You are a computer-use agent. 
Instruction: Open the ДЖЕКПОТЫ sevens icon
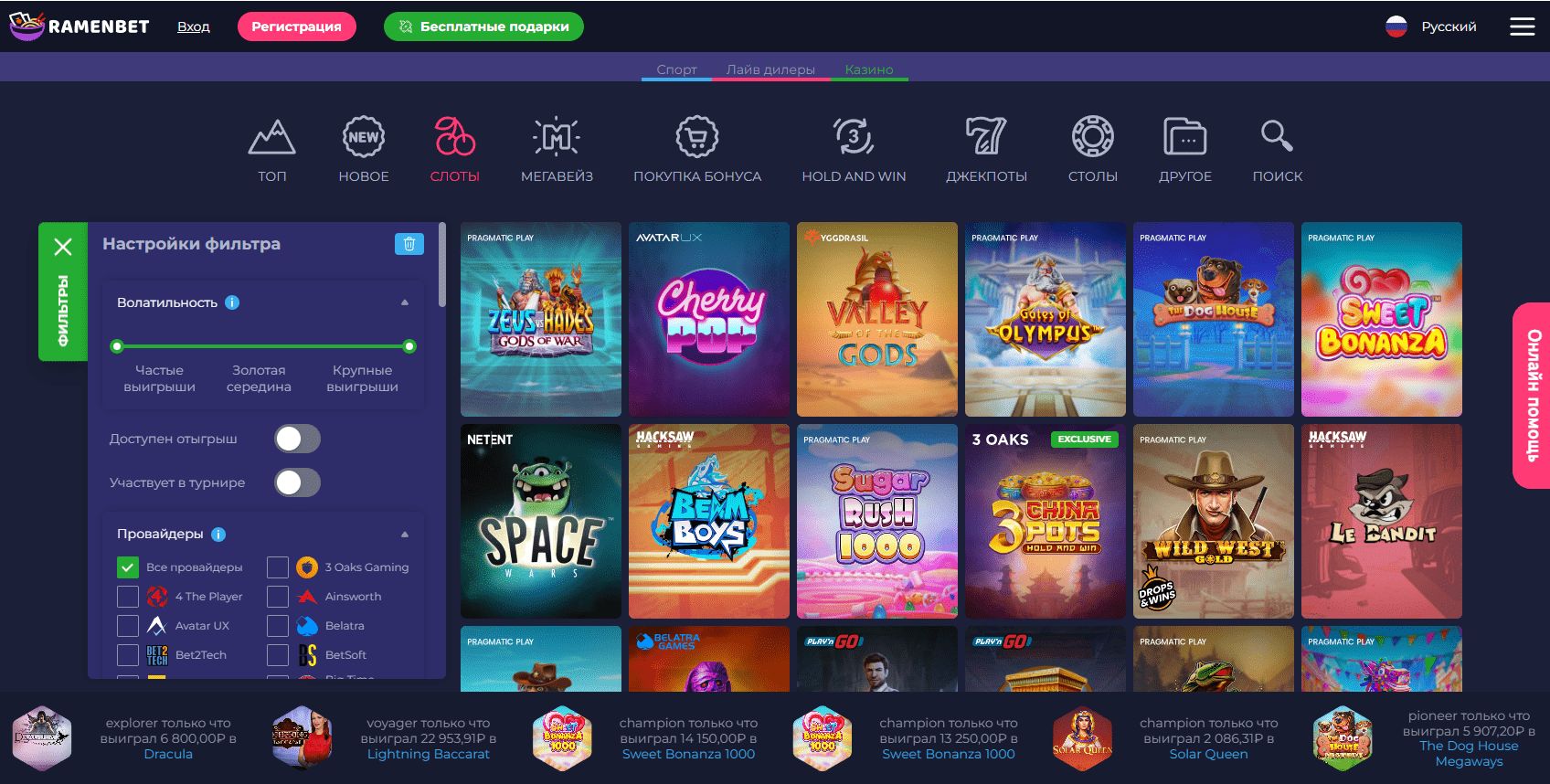986,137
